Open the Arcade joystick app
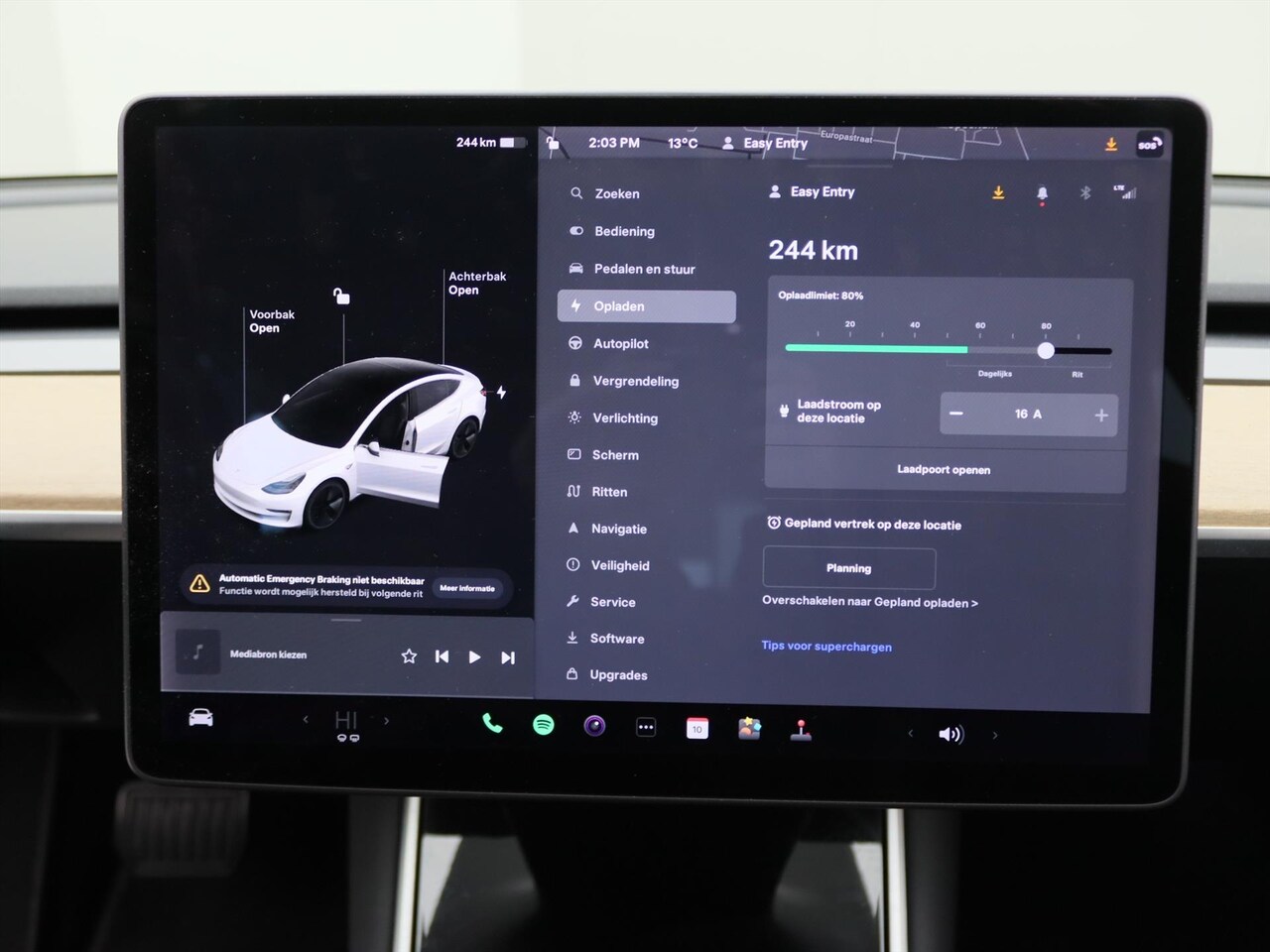This screenshot has width=1270, height=952. 801,731
